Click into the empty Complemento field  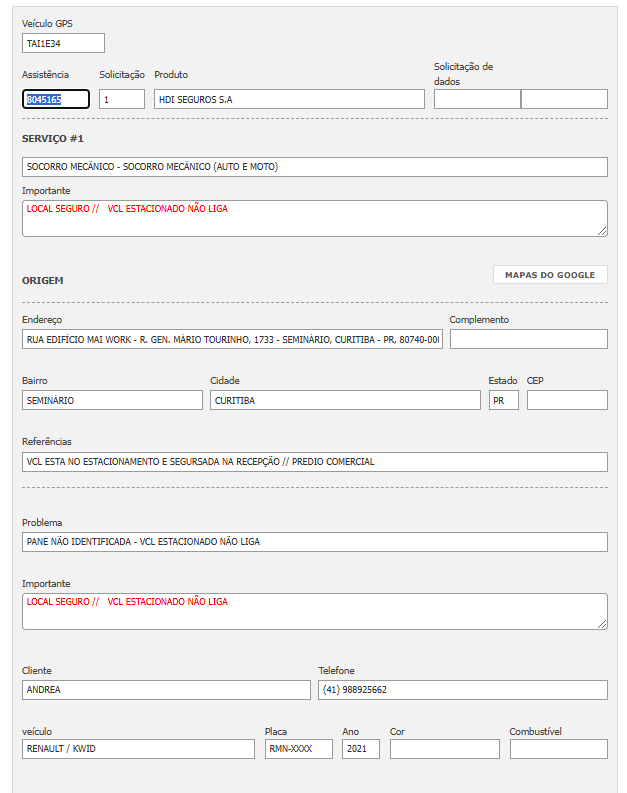coord(528,339)
